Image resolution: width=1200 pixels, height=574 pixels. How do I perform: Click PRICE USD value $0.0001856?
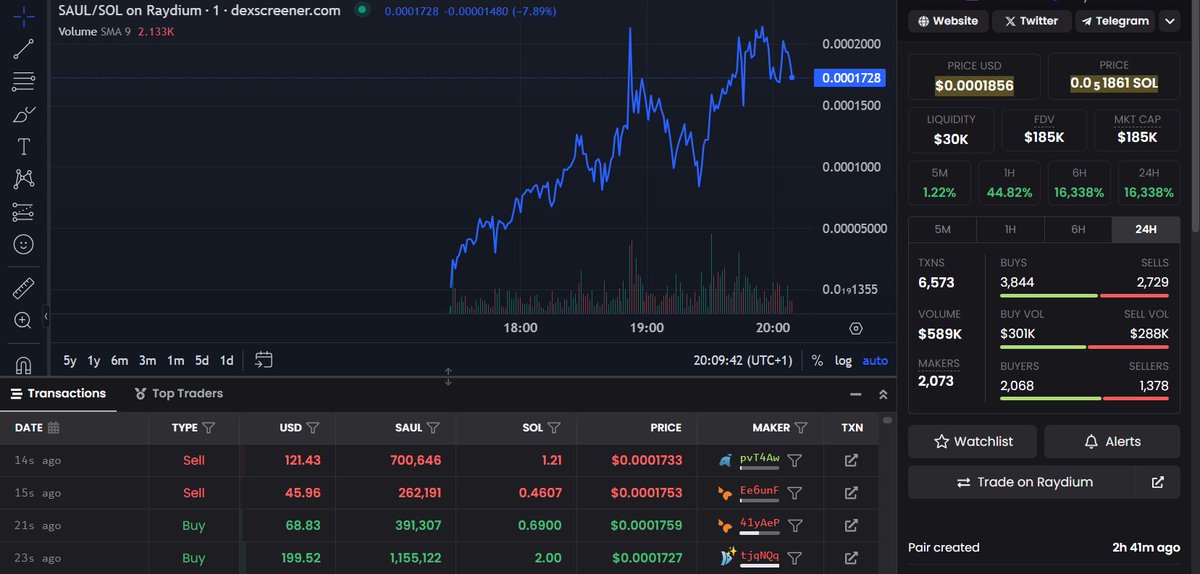(974, 85)
